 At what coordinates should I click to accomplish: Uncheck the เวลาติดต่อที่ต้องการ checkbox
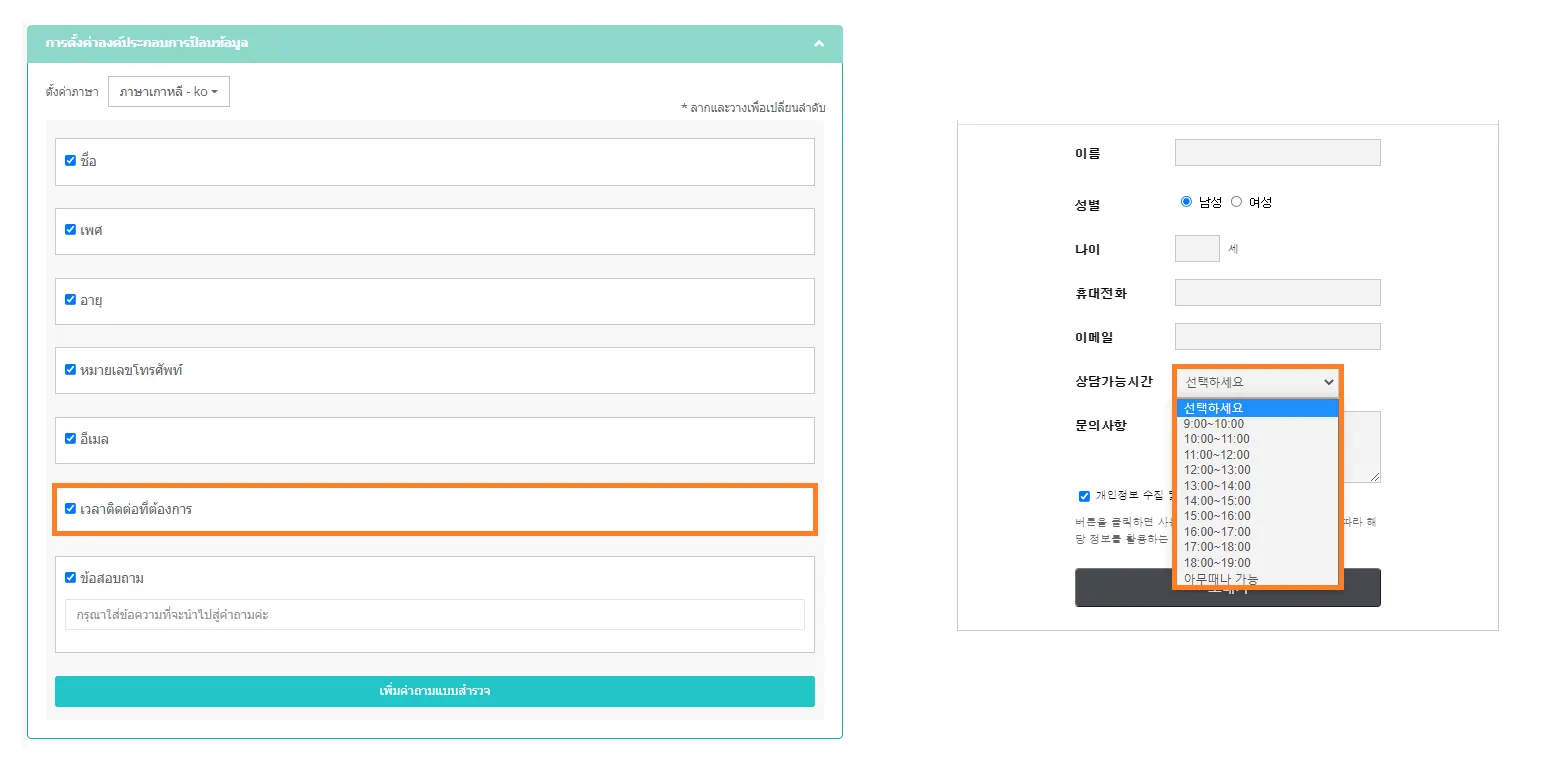coord(70,508)
